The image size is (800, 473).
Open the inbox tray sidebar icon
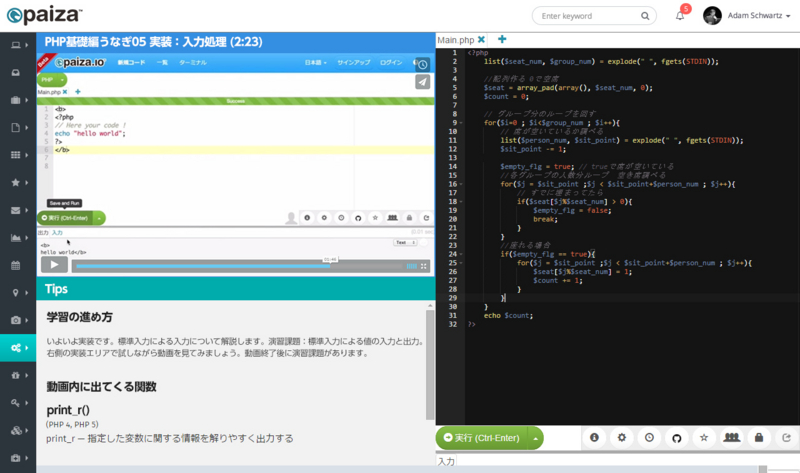[16, 72]
